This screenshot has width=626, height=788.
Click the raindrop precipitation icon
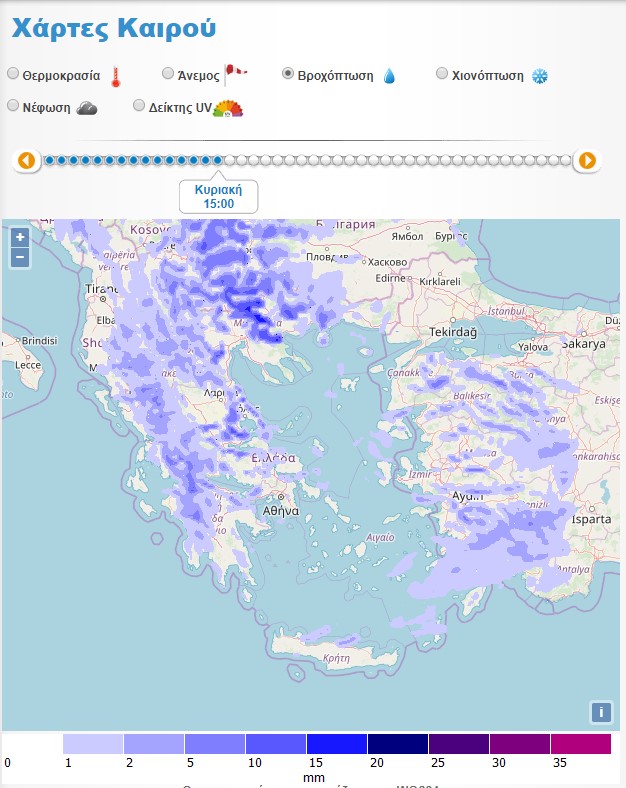tap(389, 76)
